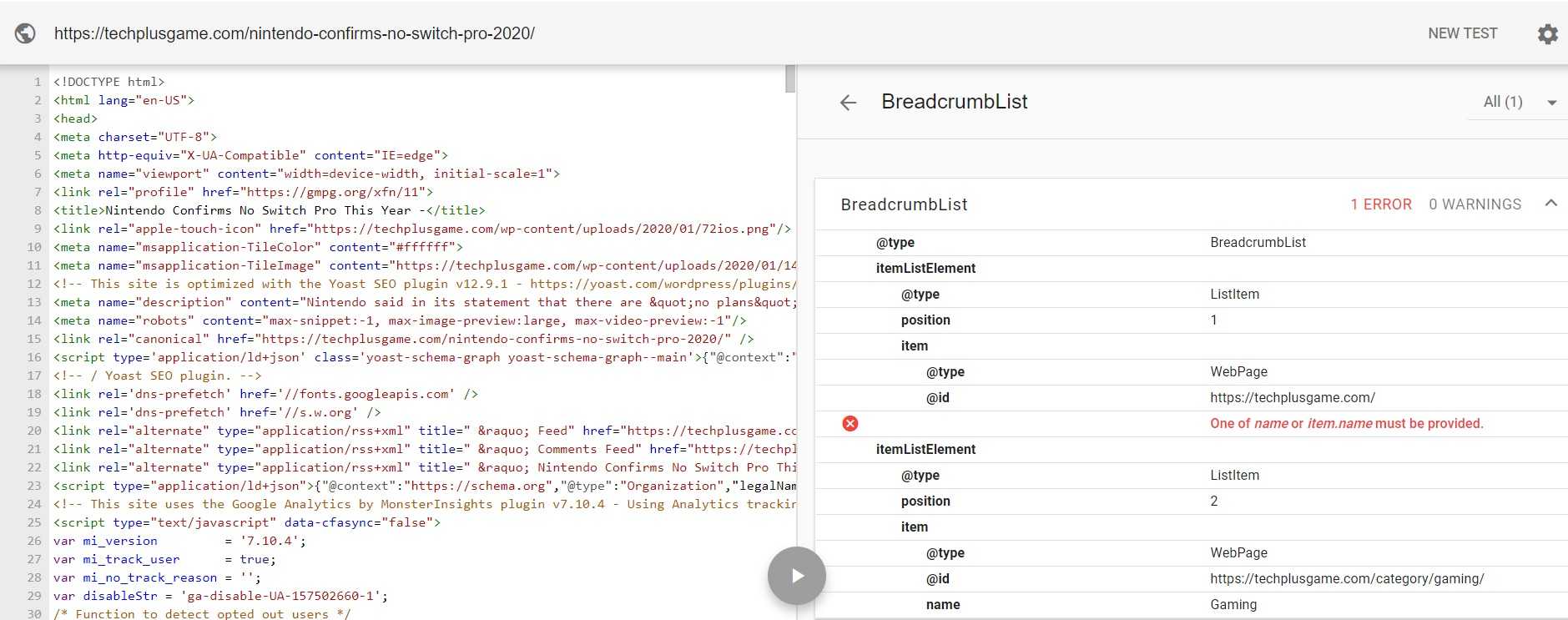Click the globe icon beside the URL

[25, 33]
